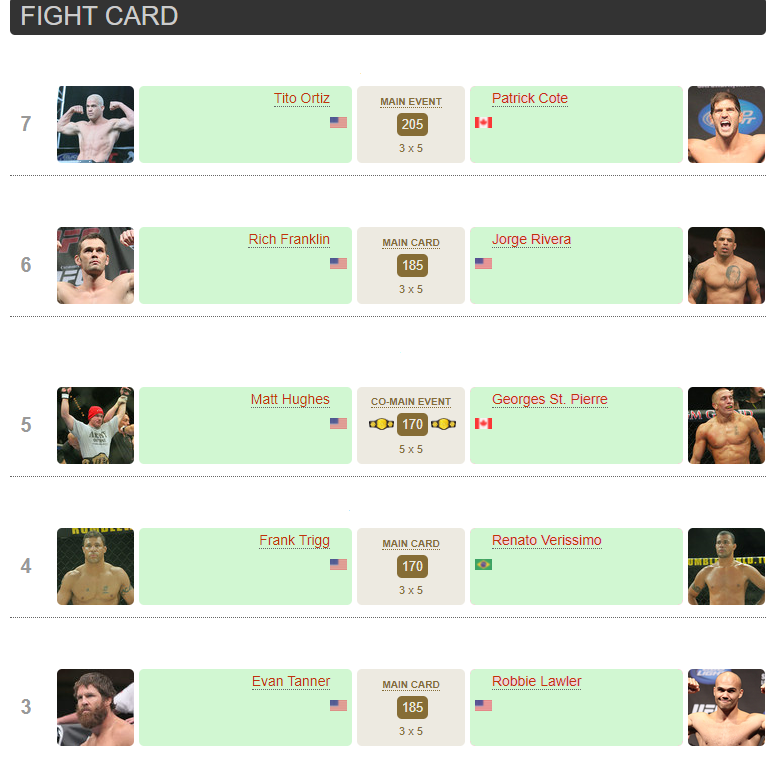Open Patrick Cote fighter profile link

[x=529, y=98]
